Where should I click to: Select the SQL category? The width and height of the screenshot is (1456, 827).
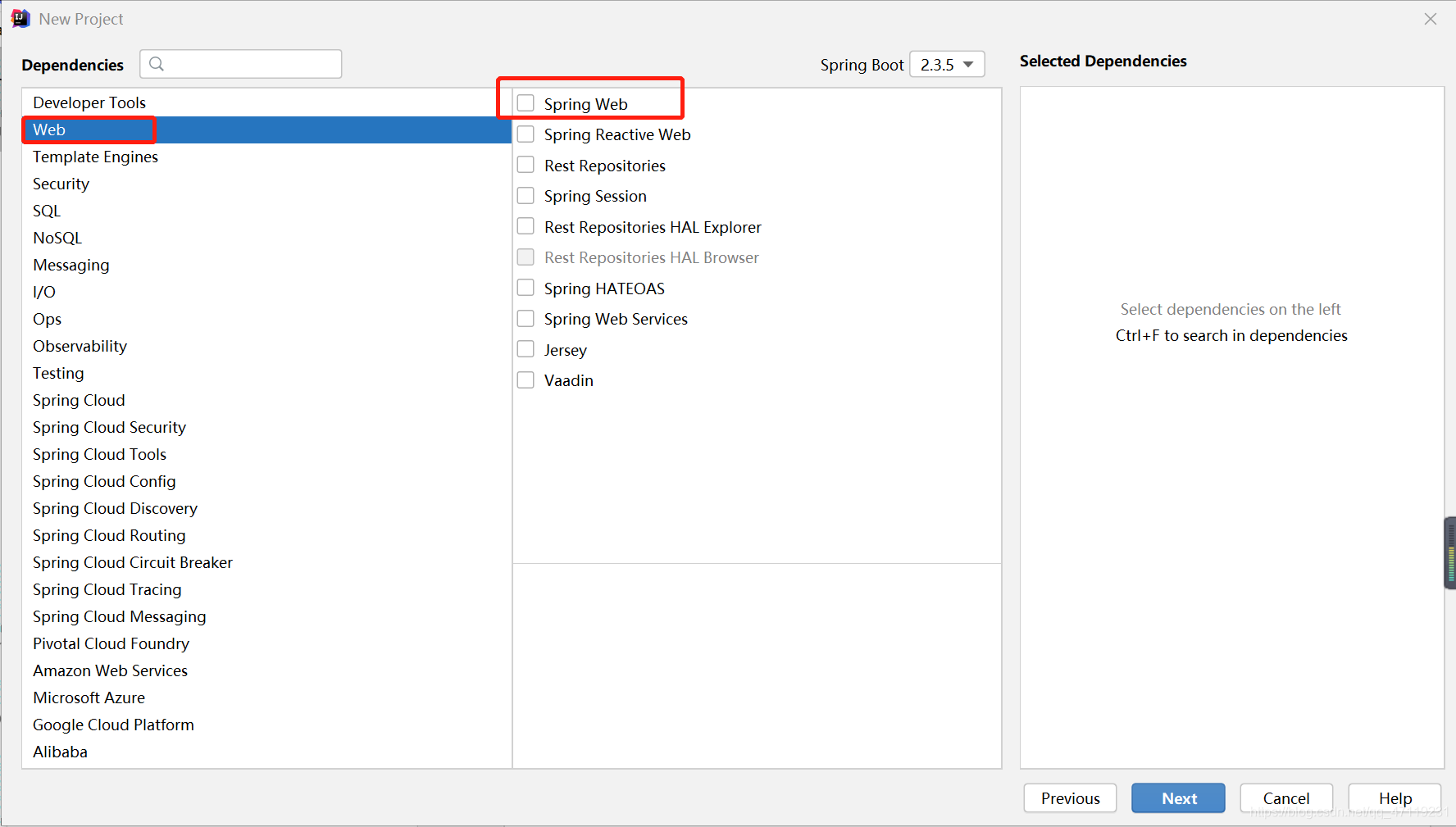[266, 211]
